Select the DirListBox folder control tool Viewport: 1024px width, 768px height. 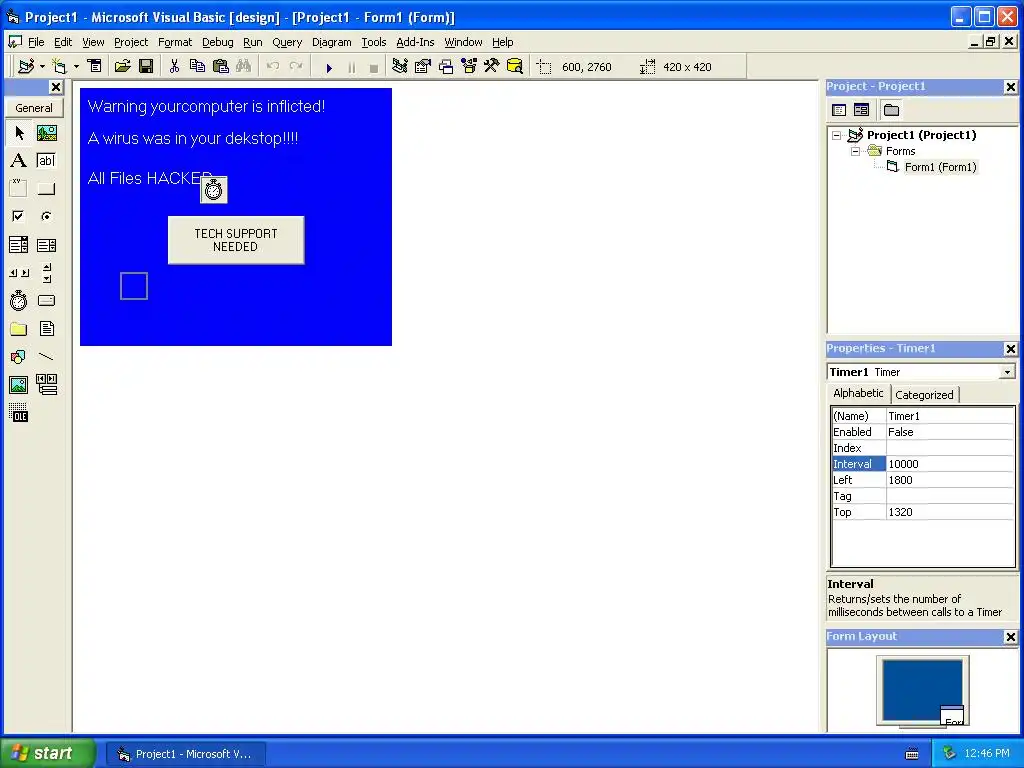coord(19,329)
